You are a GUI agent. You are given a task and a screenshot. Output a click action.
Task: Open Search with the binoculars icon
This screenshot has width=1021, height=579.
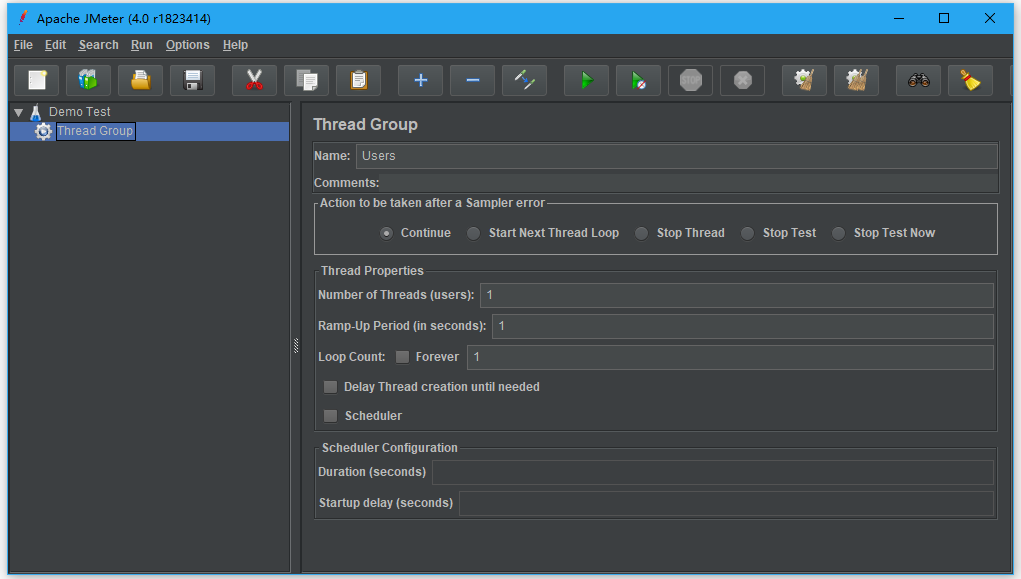[x=918, y=81]
